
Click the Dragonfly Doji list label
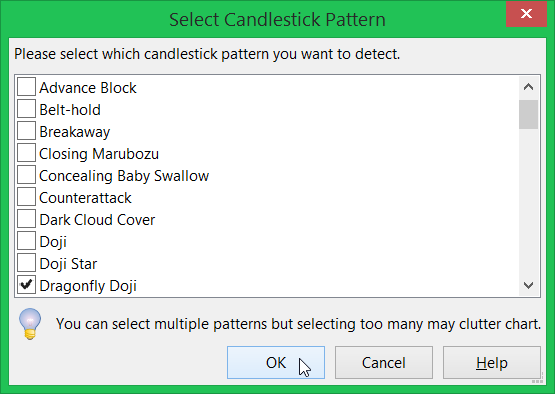tap(88, 286)
